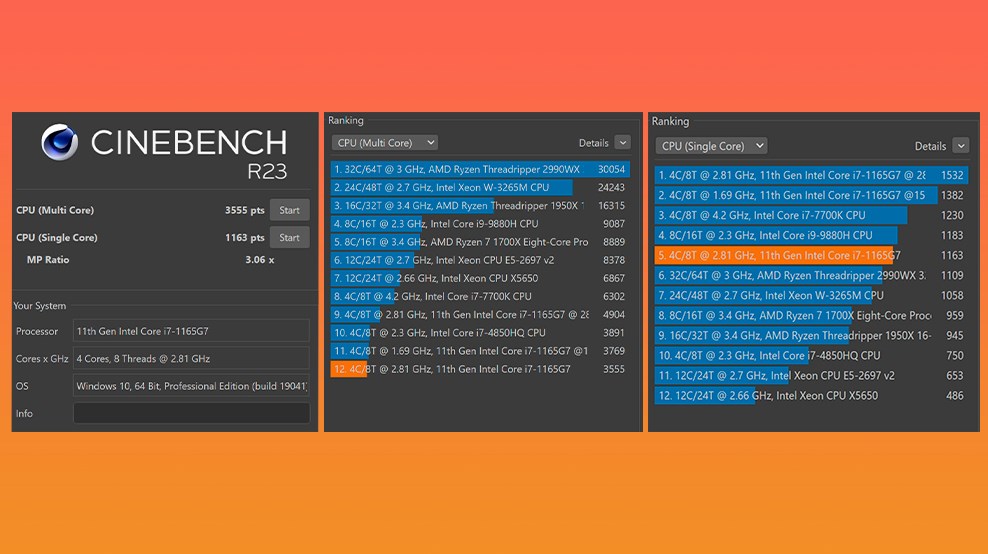Select i7-4850HQ row scoring 3891

(x=480, y=333)
